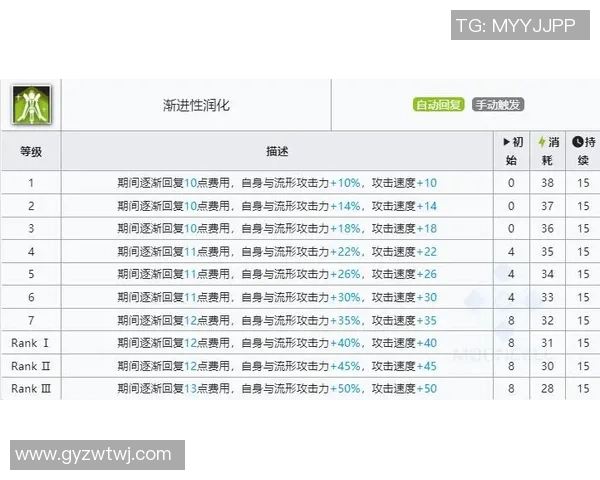Click the skill name 渐进性润化
Viewport: 600px width, 480px height.
click(196, 105)
